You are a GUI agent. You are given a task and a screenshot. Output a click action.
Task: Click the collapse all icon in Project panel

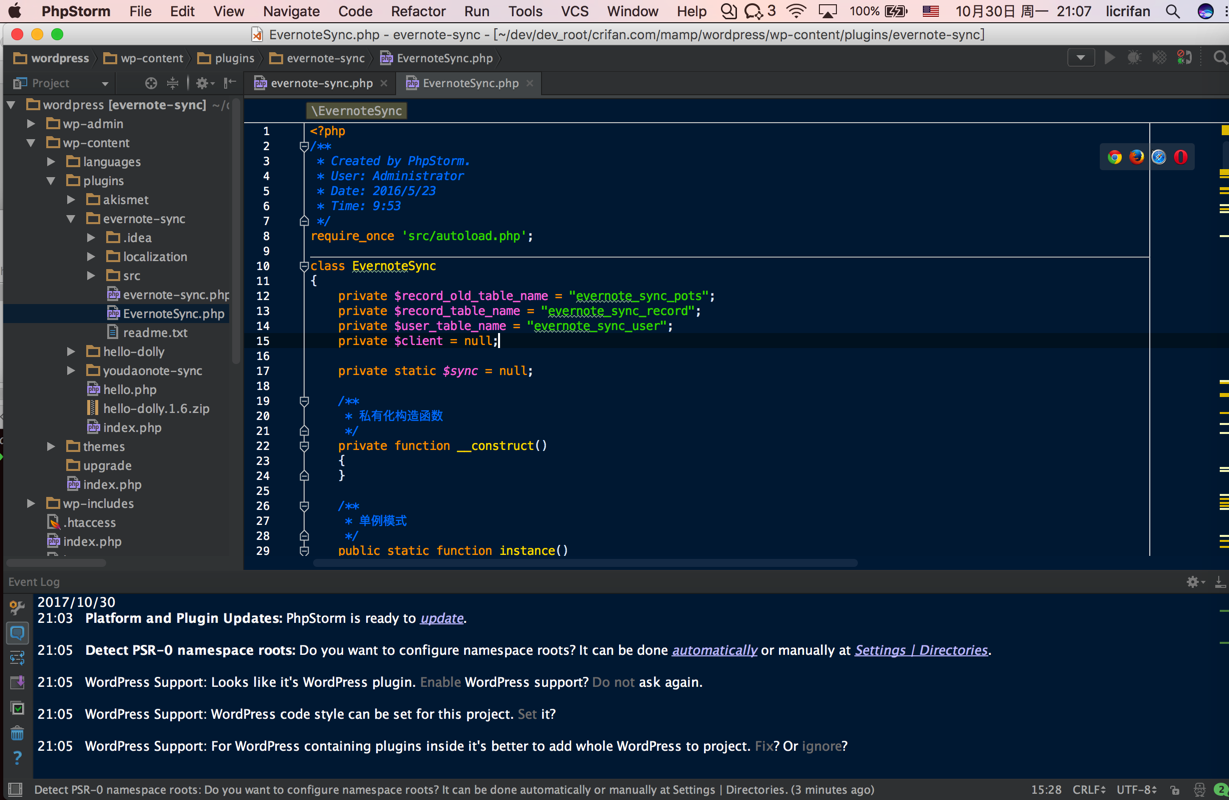tap(173, 83)
